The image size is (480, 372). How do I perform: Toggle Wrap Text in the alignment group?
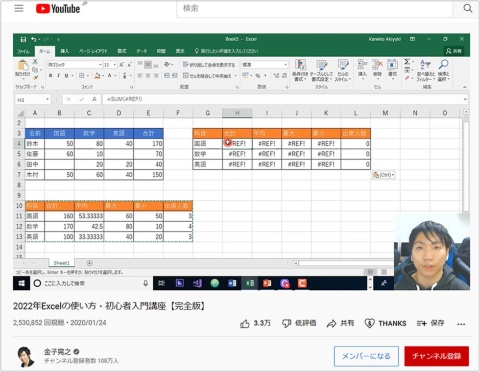point(209,65)
